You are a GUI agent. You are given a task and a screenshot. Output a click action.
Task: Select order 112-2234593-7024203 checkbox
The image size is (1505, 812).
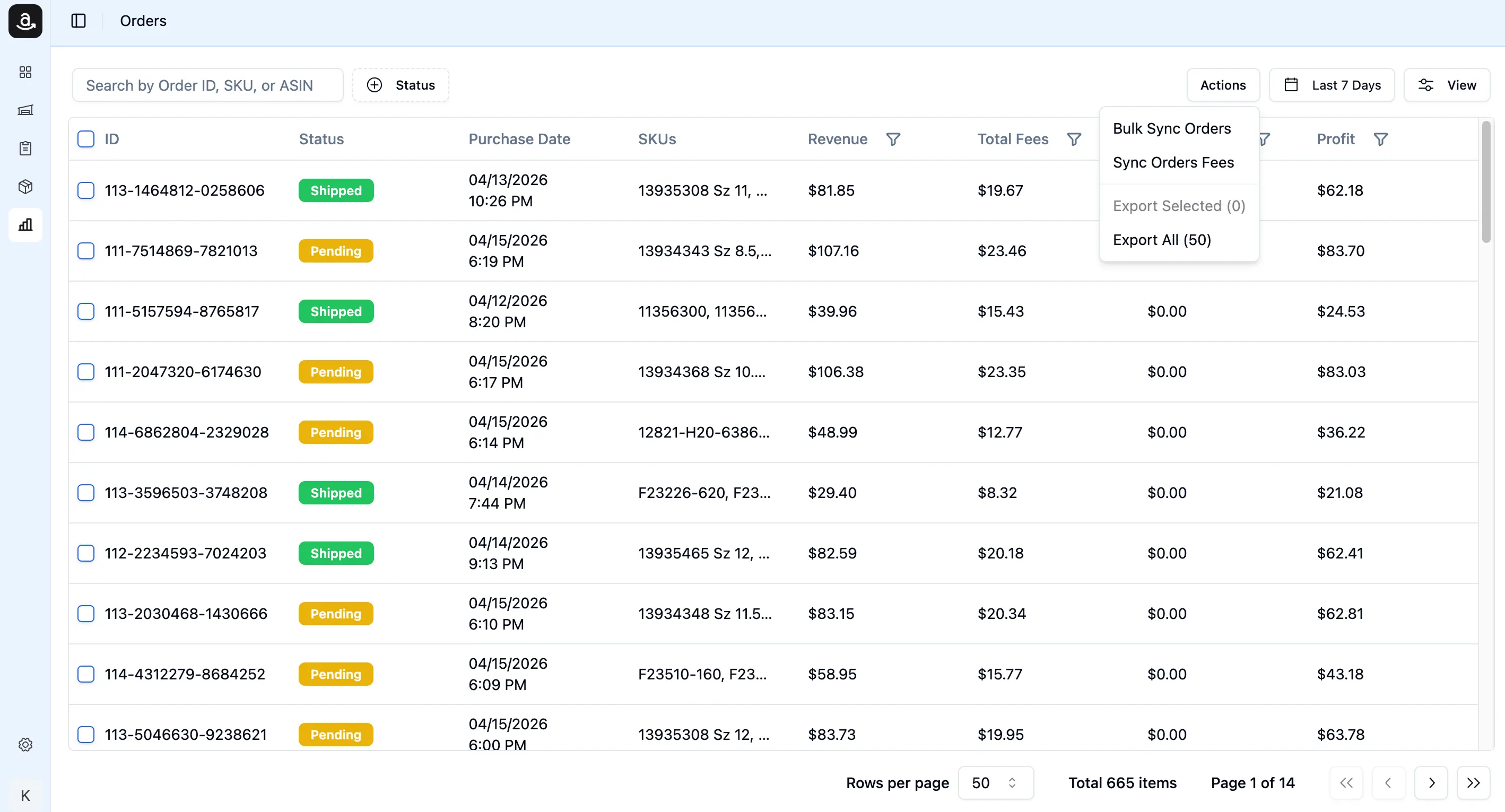pyautogui.click(x=86, y=553)
